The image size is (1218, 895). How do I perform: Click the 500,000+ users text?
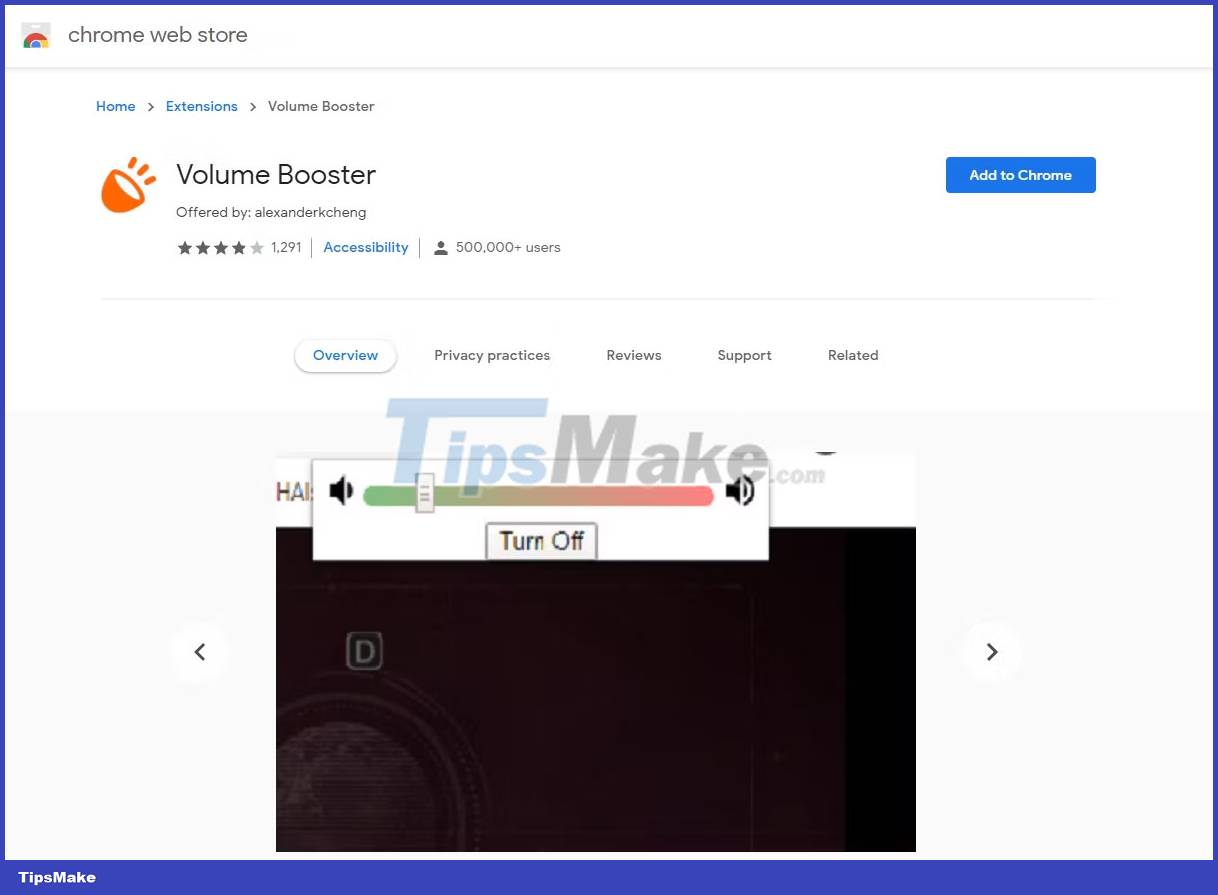pos(508,247)
